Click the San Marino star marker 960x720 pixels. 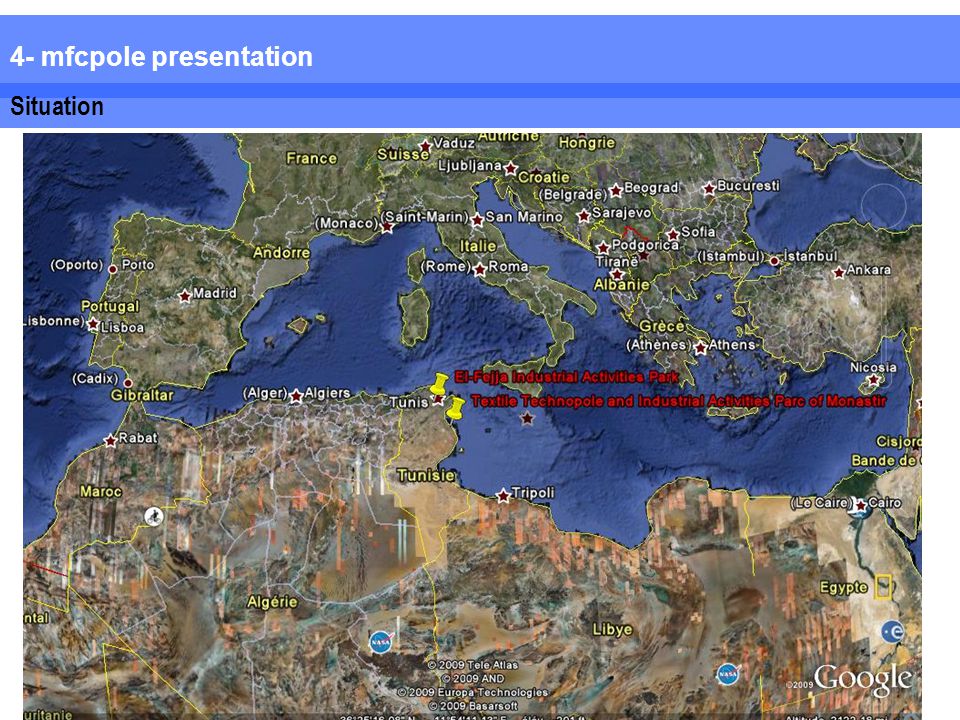click(x=478, y=220)
